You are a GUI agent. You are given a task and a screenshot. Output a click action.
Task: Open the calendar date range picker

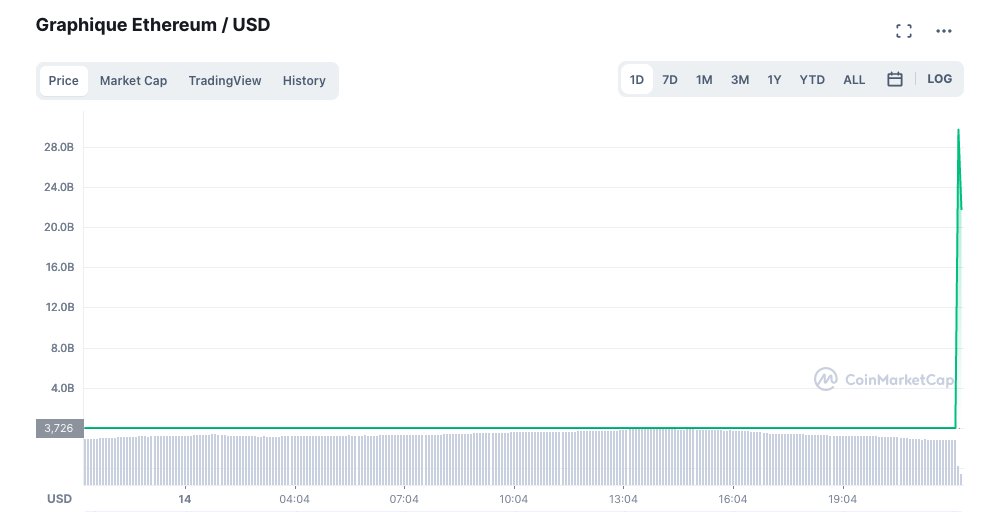point(895,79)
